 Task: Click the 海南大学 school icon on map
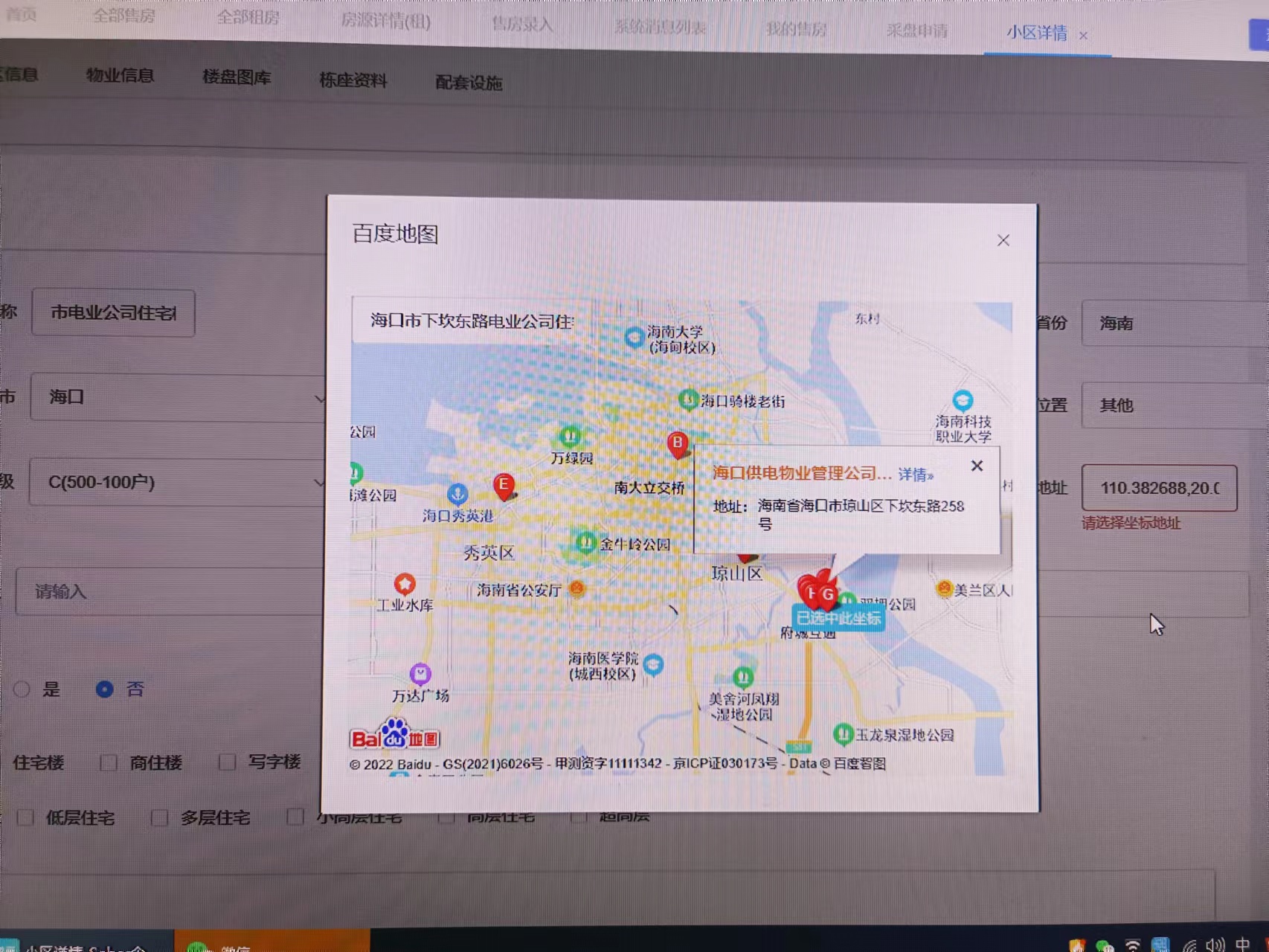(634, 338)
